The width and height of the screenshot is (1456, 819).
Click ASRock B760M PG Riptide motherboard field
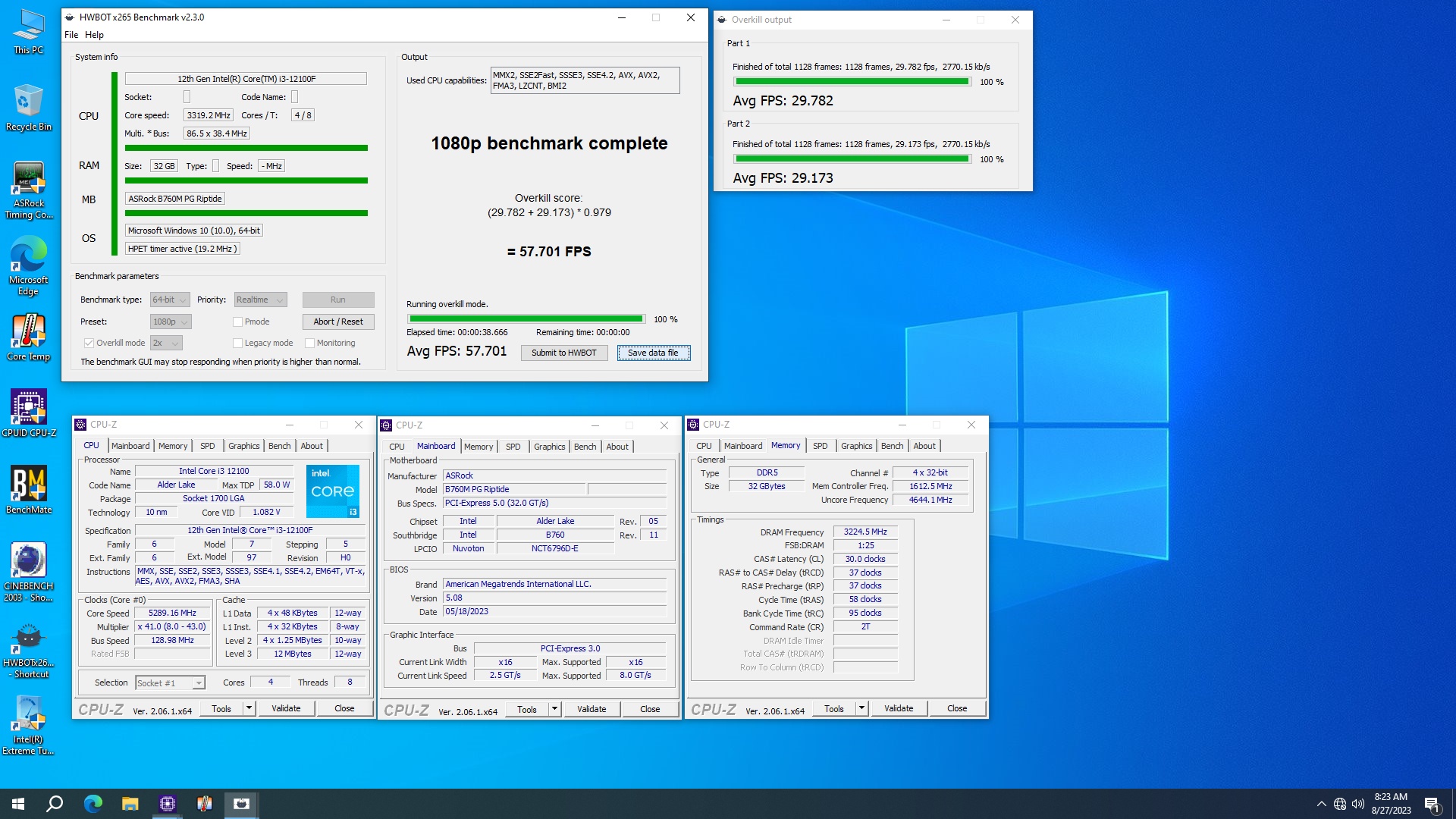(x=175, y=199)
